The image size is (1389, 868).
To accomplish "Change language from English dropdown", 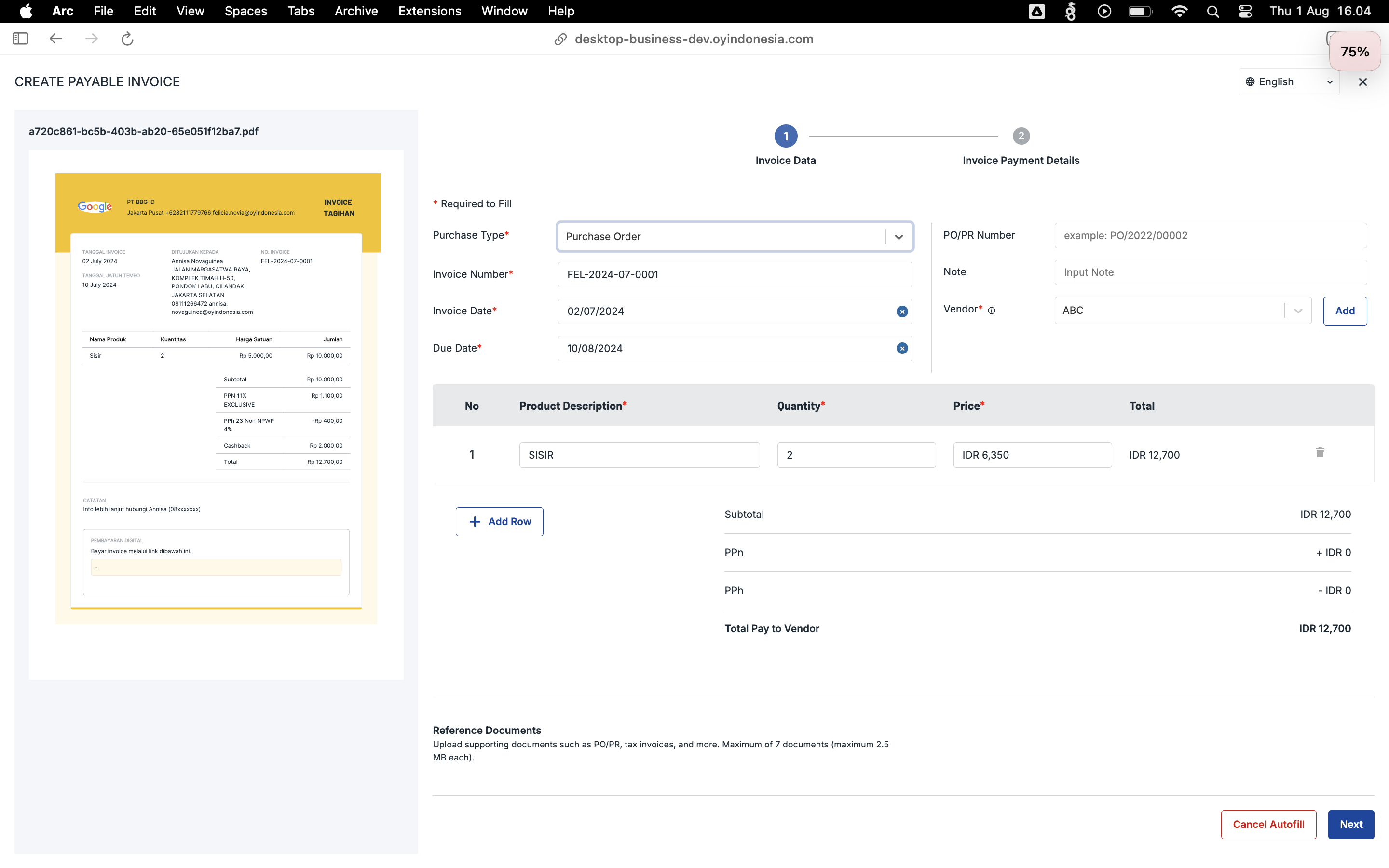I will (x=1289, y=82).
